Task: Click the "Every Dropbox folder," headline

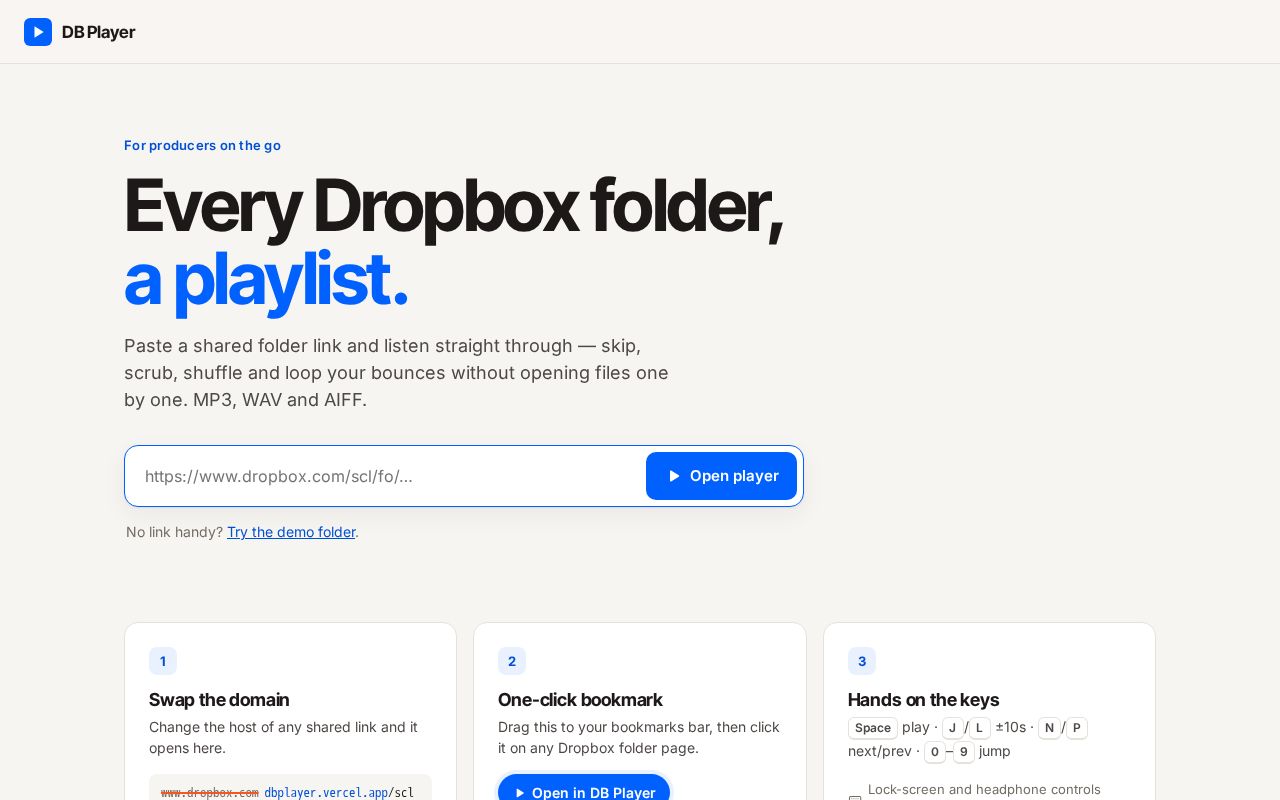Action: (453, 206)
